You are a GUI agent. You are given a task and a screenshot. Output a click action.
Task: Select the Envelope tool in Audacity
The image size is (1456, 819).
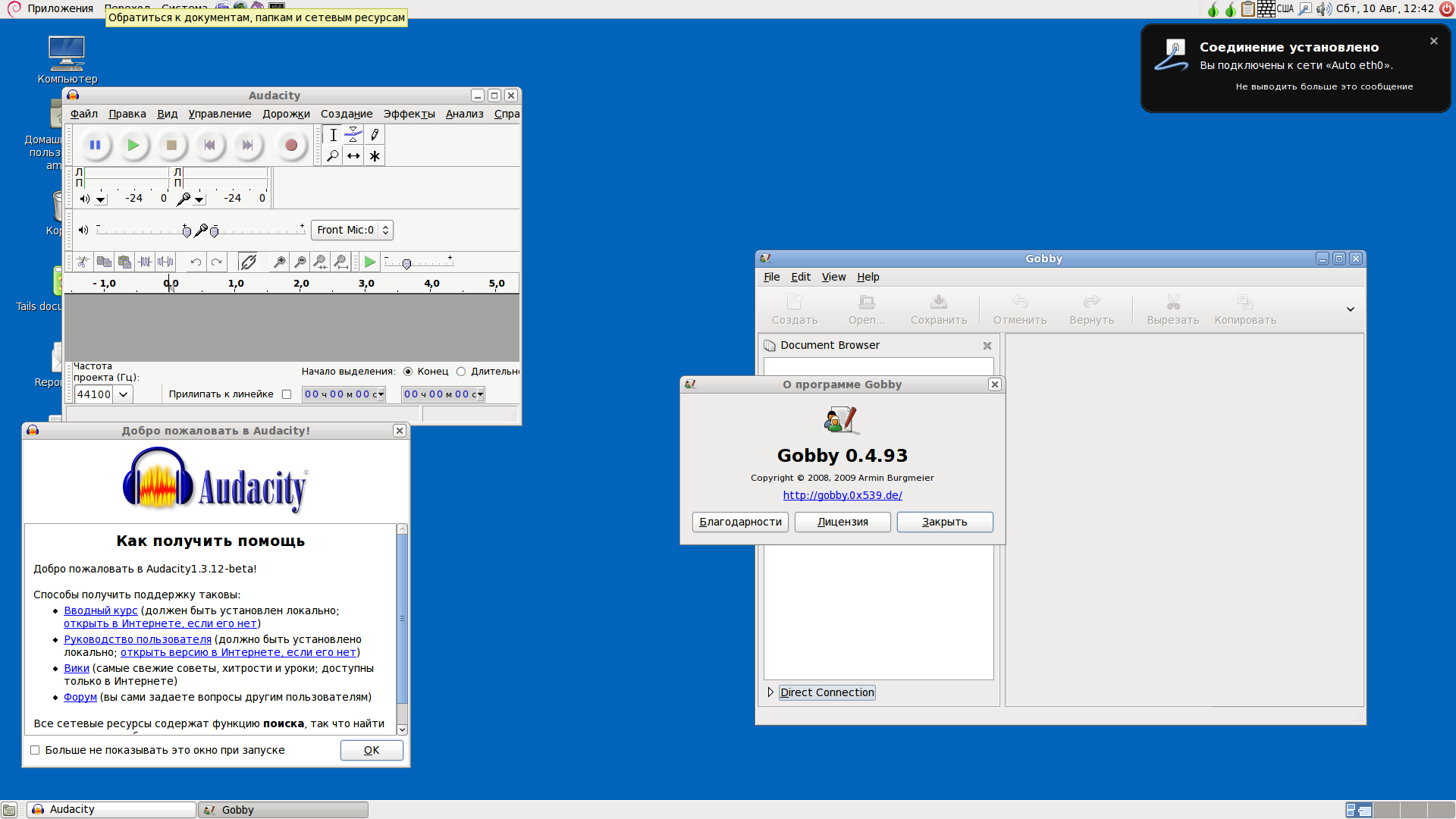[x=353, y=135]
